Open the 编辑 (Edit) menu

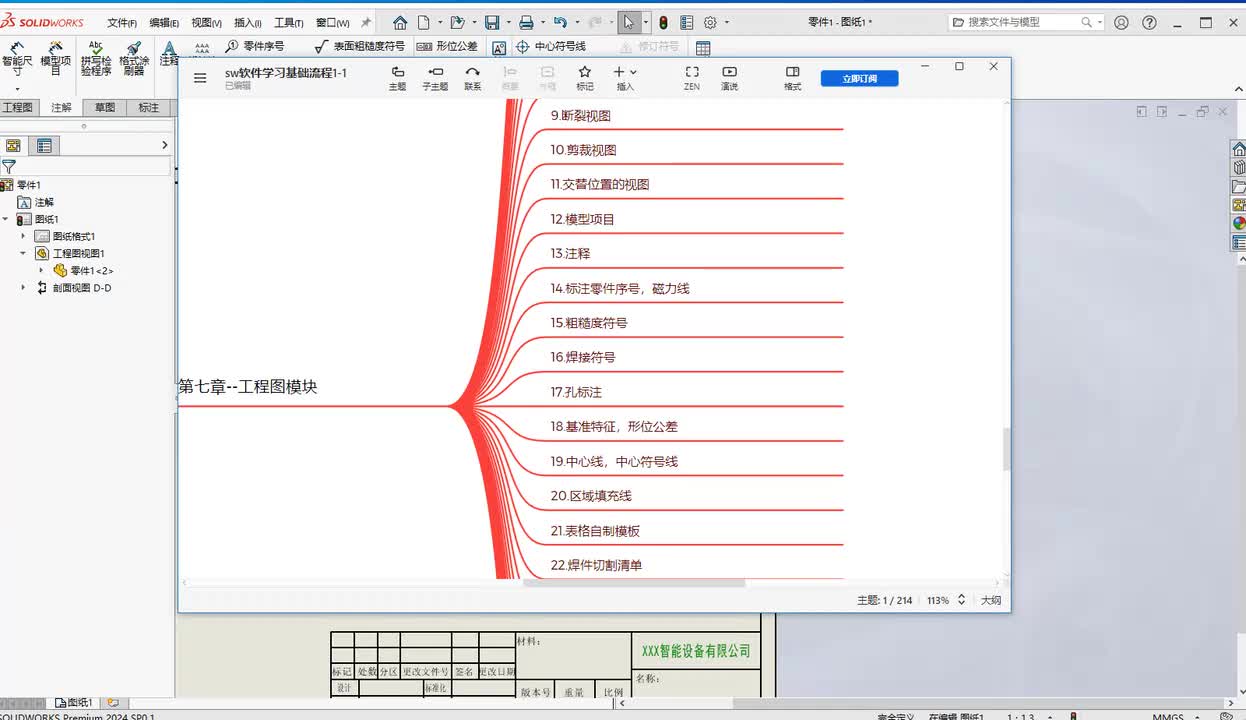point(164,23)
